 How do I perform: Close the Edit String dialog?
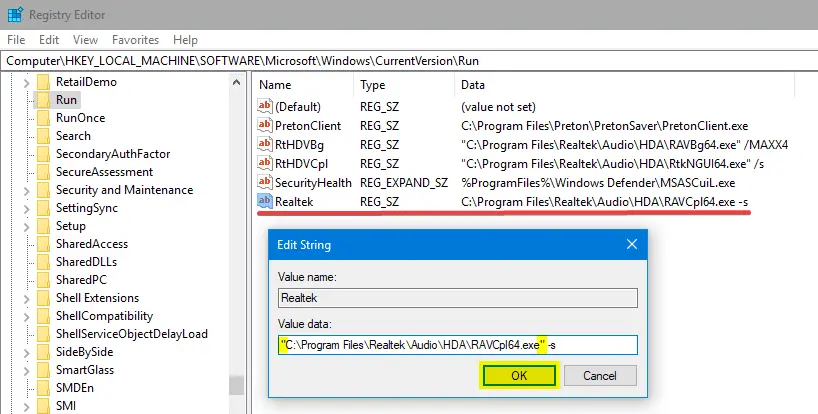click(632, 244)
